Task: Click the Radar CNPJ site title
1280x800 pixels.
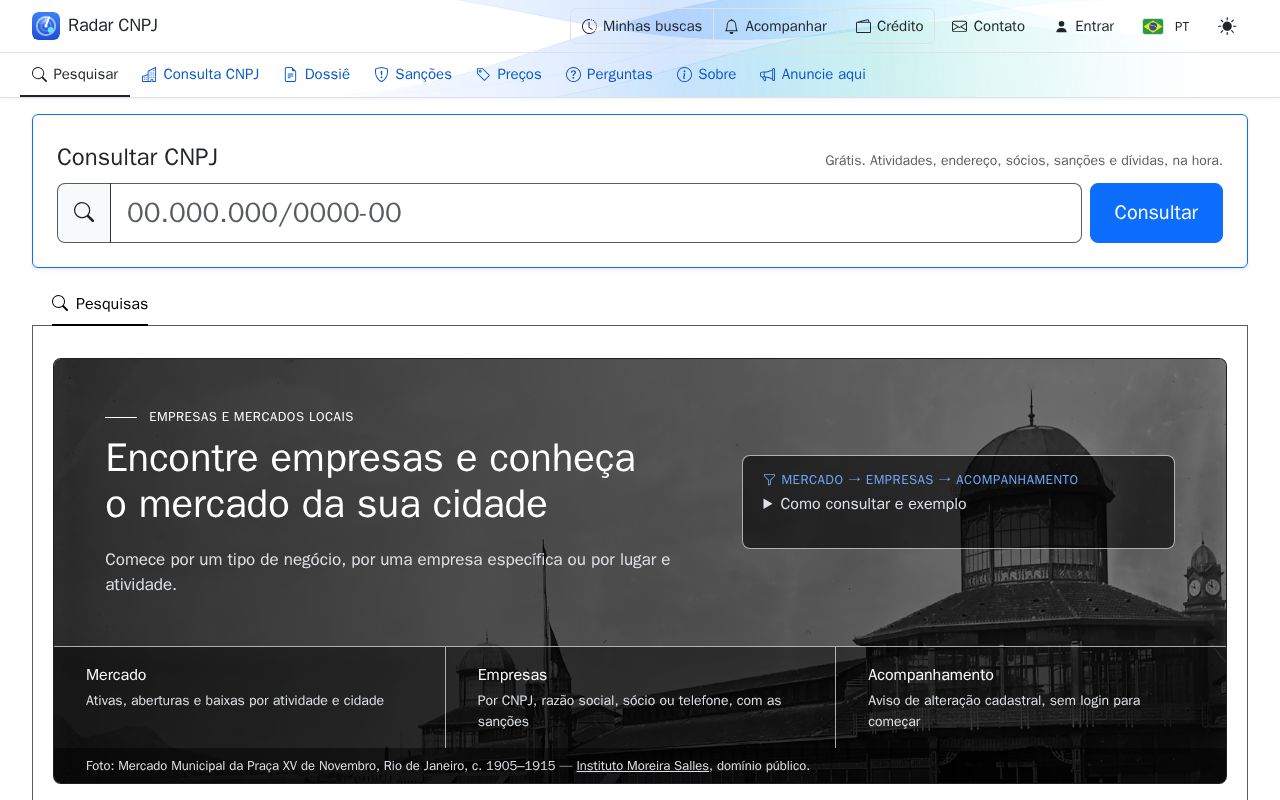Action: [x=113, y=26]
